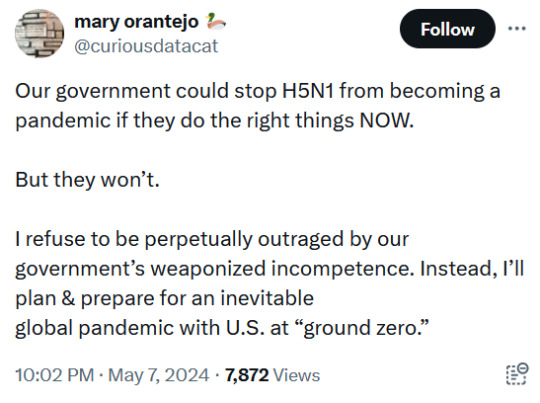Image resolution: width=540 pixels, height=403 pixels.
Task: Click the Follow button
Action: coord(447,29)
